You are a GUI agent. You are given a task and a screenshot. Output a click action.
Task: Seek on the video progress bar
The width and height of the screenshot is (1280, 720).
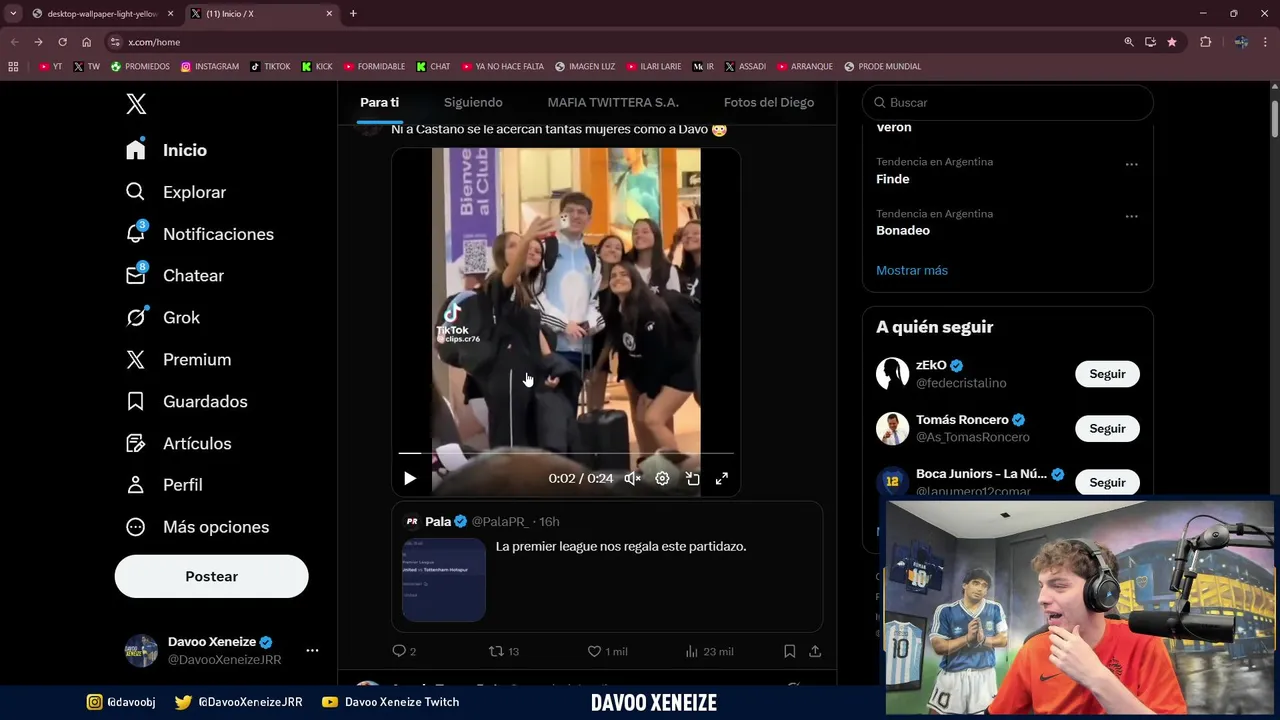click(x=566, y=454)
